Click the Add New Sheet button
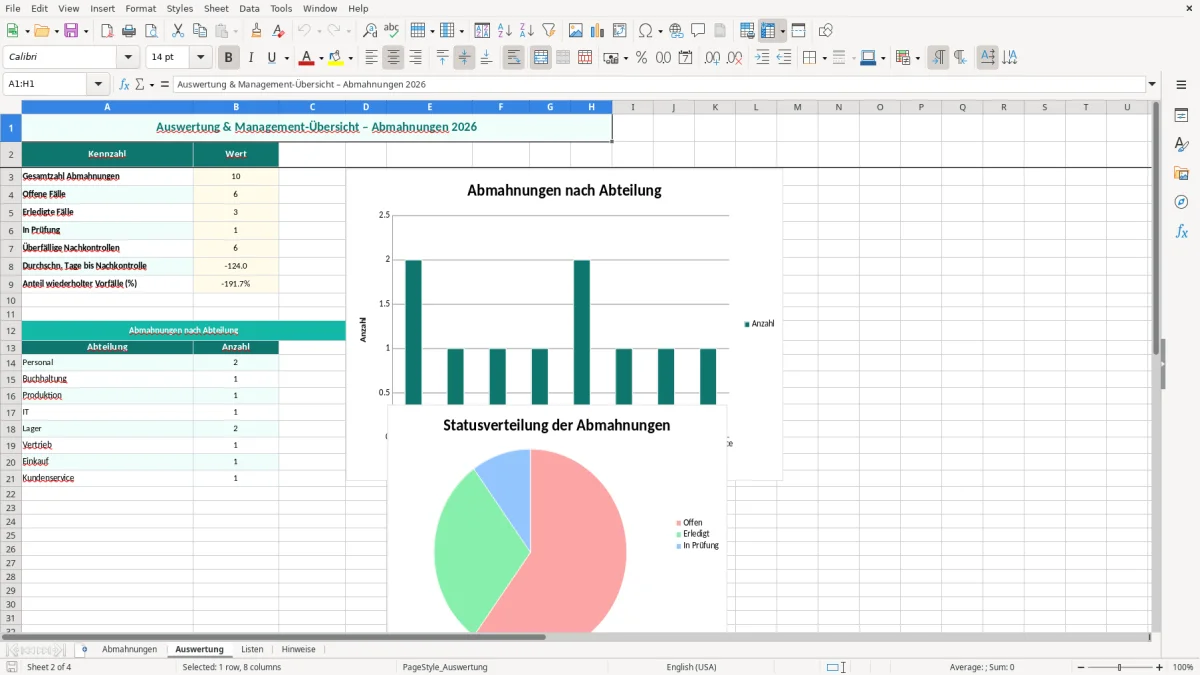This screenshot has width=1200, height=675. (84, 649)
